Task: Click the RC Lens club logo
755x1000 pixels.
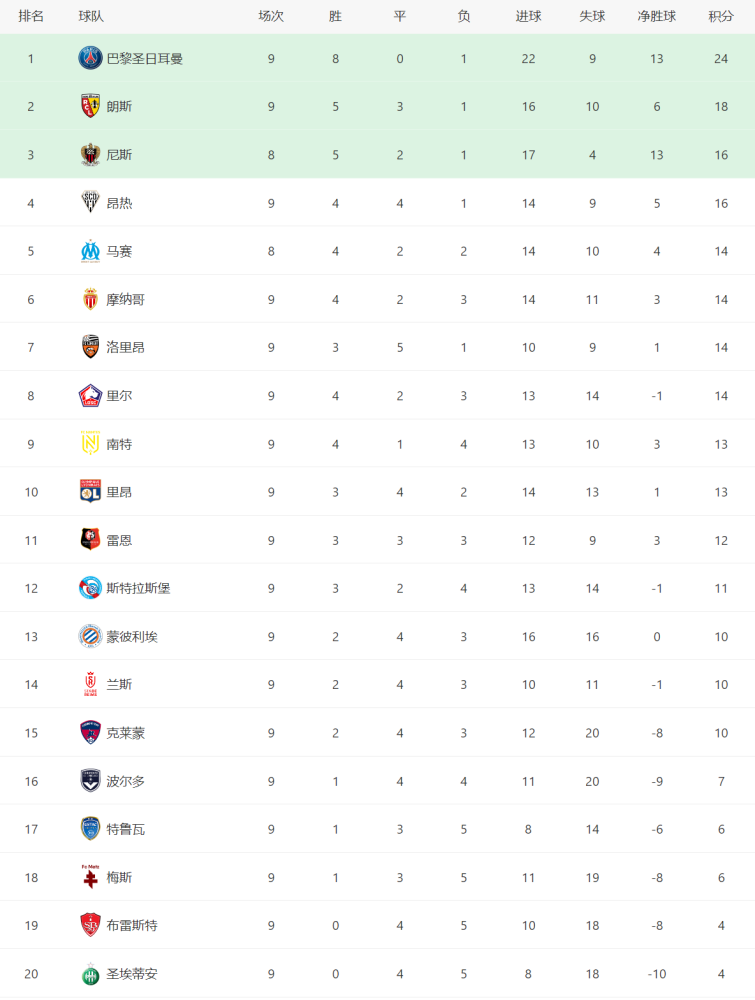Action: point(91,106)
